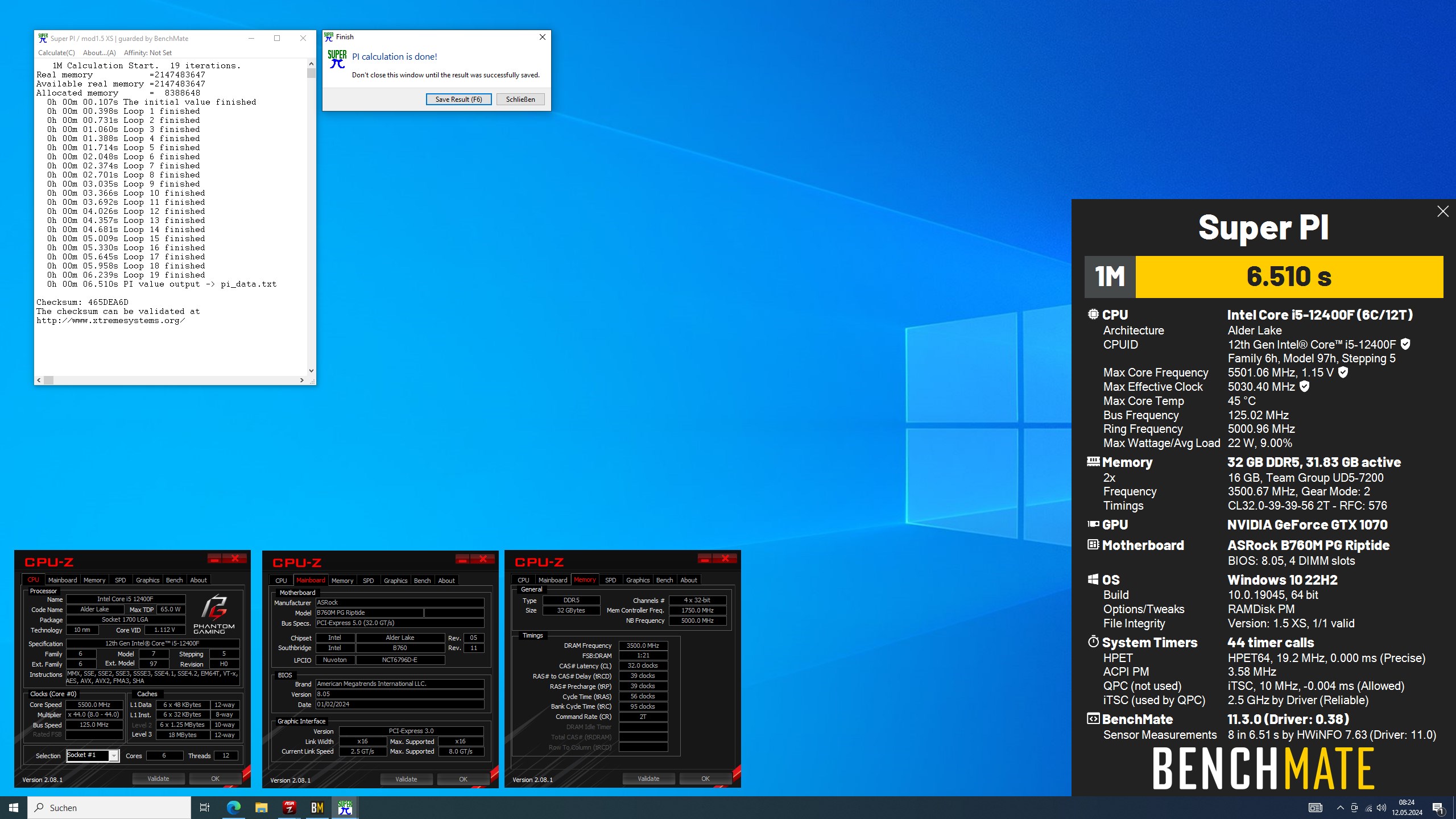1456x819 pixels.
Task: Focus the Suchen search box
Action: (109, 808)
